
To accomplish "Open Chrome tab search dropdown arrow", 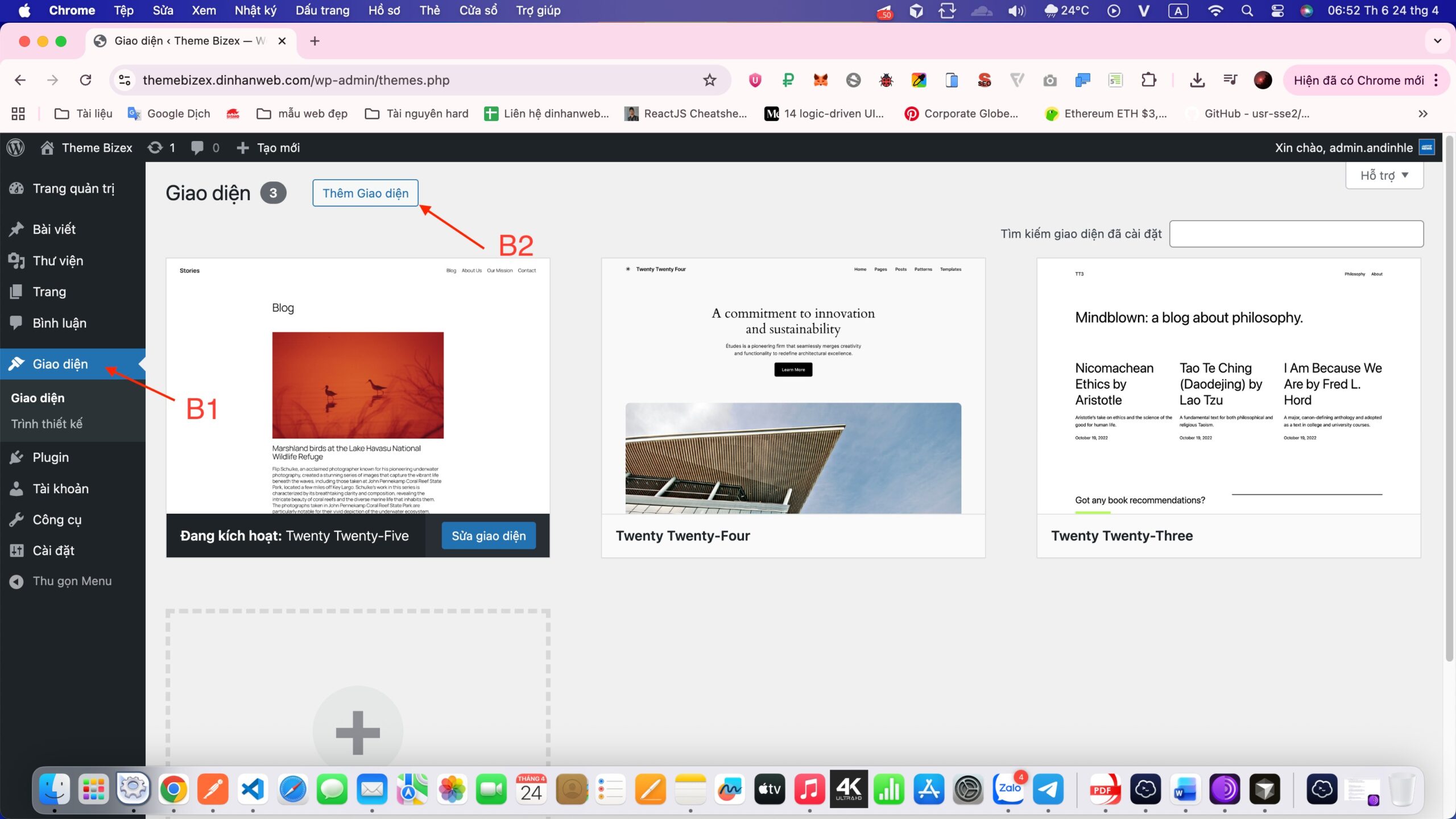I will click(1437, 41).
